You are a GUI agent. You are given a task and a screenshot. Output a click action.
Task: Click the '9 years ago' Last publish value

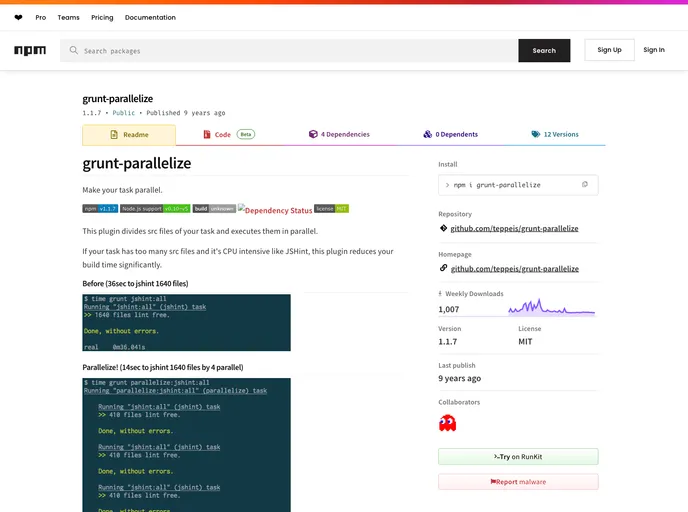tap(459, 378)
